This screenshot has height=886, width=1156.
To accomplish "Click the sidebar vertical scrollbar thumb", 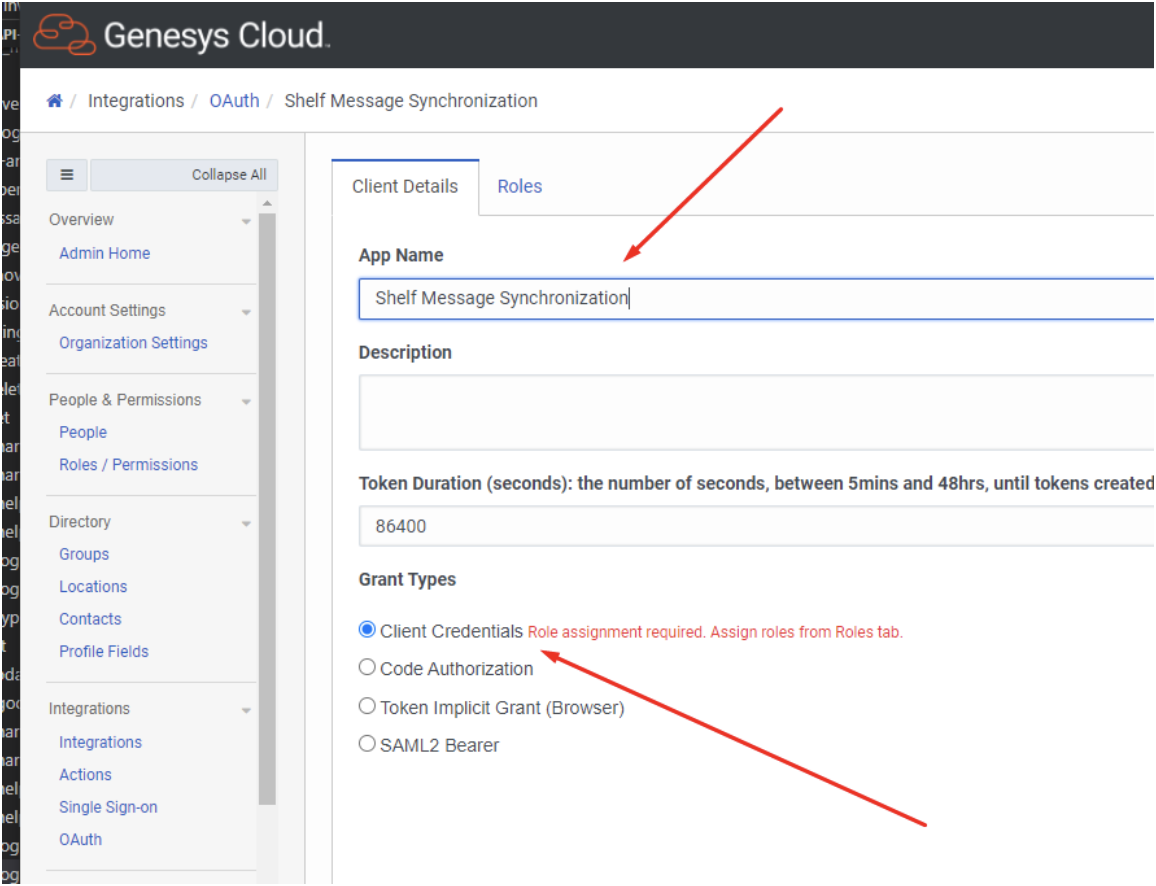I will click(267, 509).
